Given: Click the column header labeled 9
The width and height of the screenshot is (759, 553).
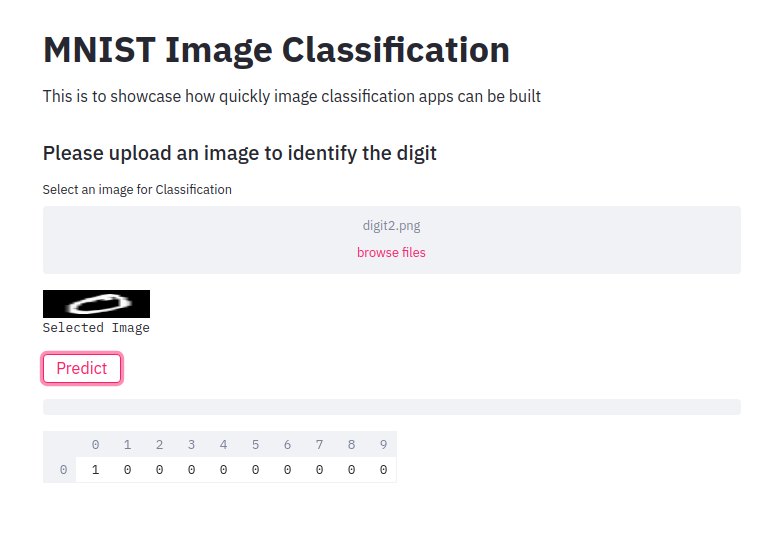Looking at the screenshot, I should (383, 445).
